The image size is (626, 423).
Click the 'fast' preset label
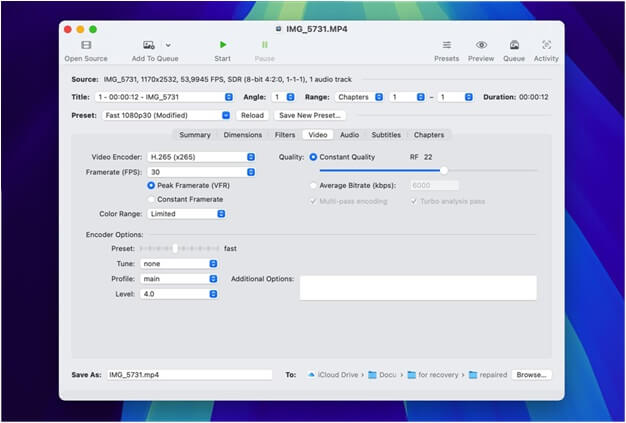coord(230,249)
